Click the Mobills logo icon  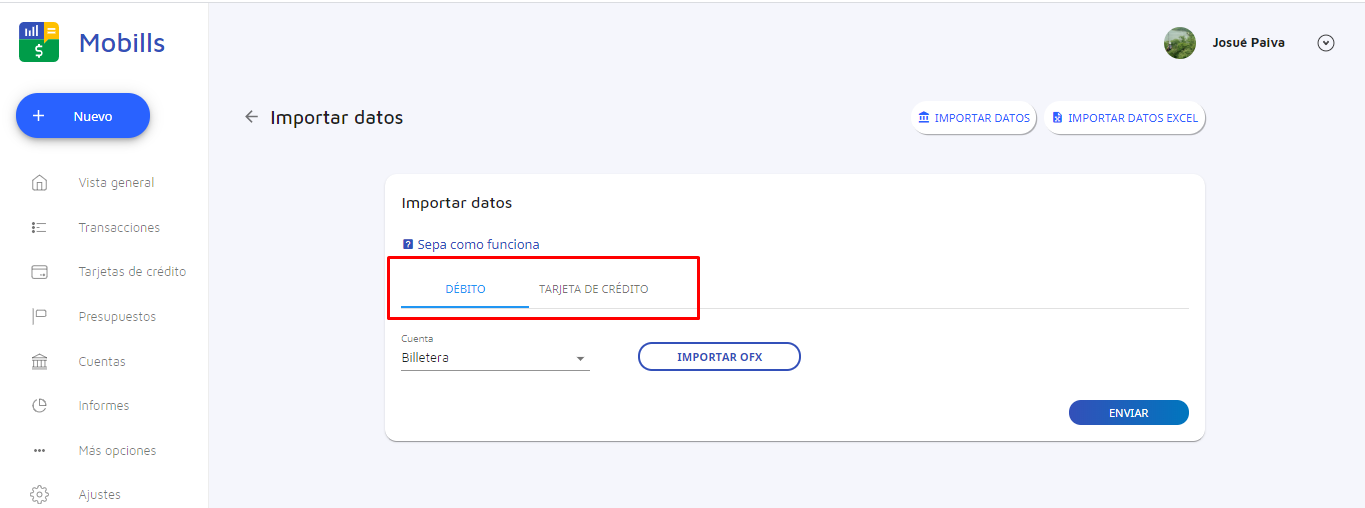39,42
